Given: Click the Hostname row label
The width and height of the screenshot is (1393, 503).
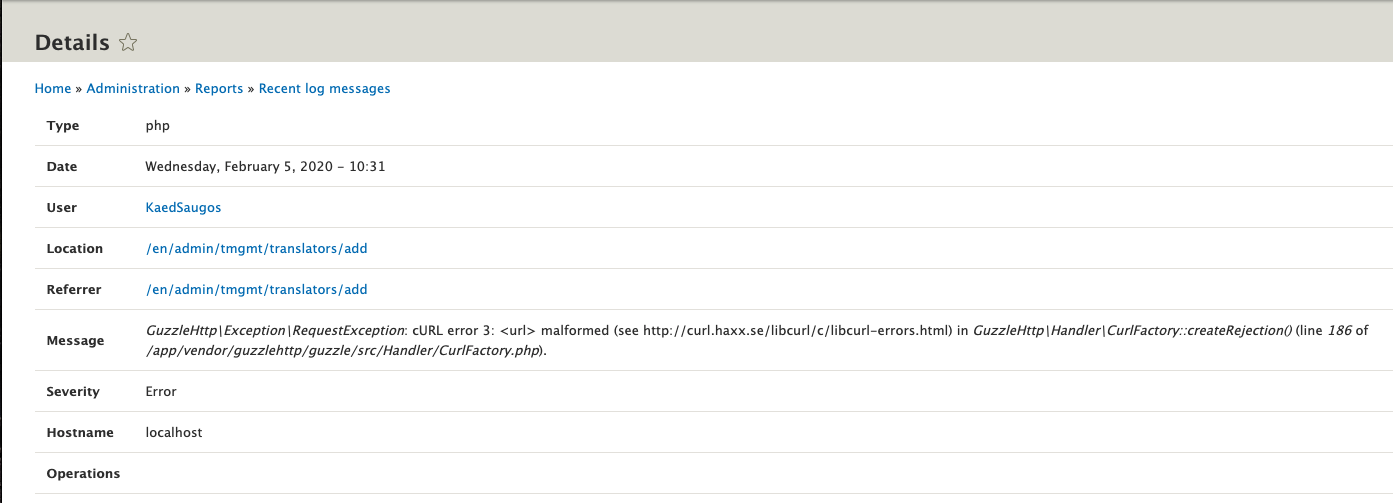Looking at the screenshot, I should click(x=78, y=433).
